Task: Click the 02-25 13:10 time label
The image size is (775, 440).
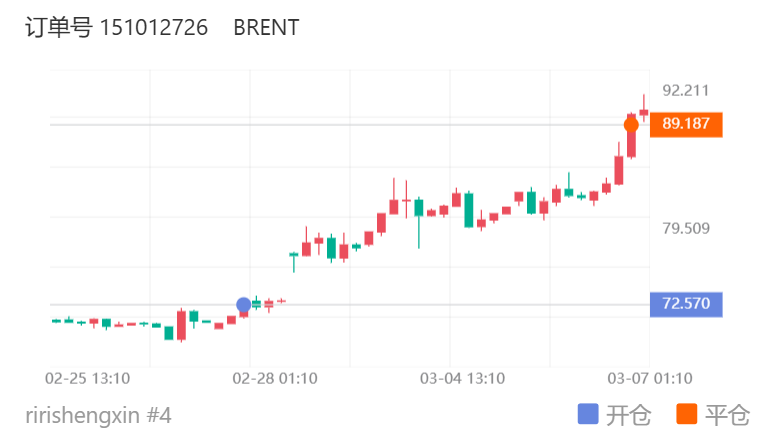Action: tap(88, 378)
